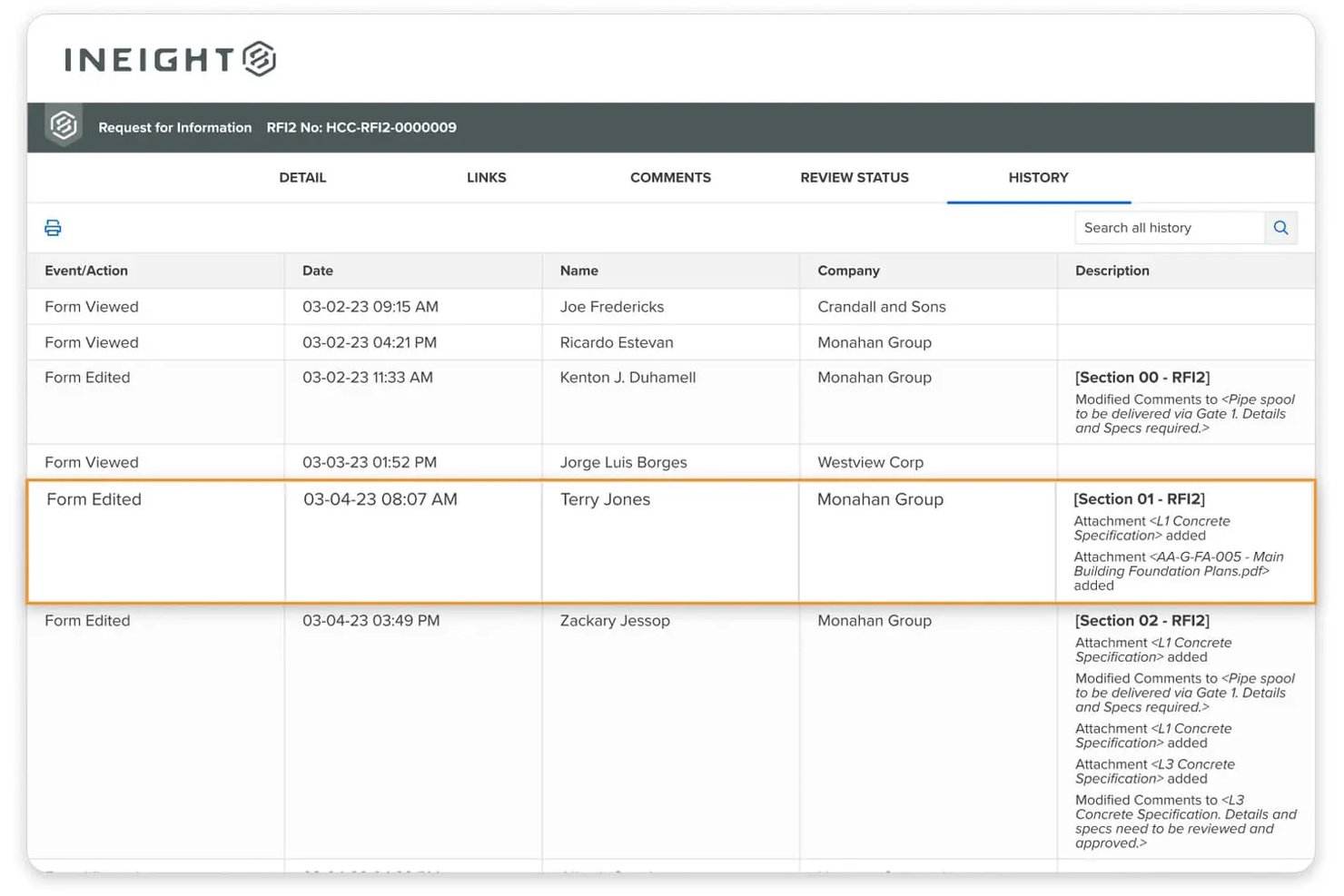Viewport: 1344px width, 896px height.
Task: Click Form Edited in Zackary Jessop row
Action: click(x=87, y=621)
